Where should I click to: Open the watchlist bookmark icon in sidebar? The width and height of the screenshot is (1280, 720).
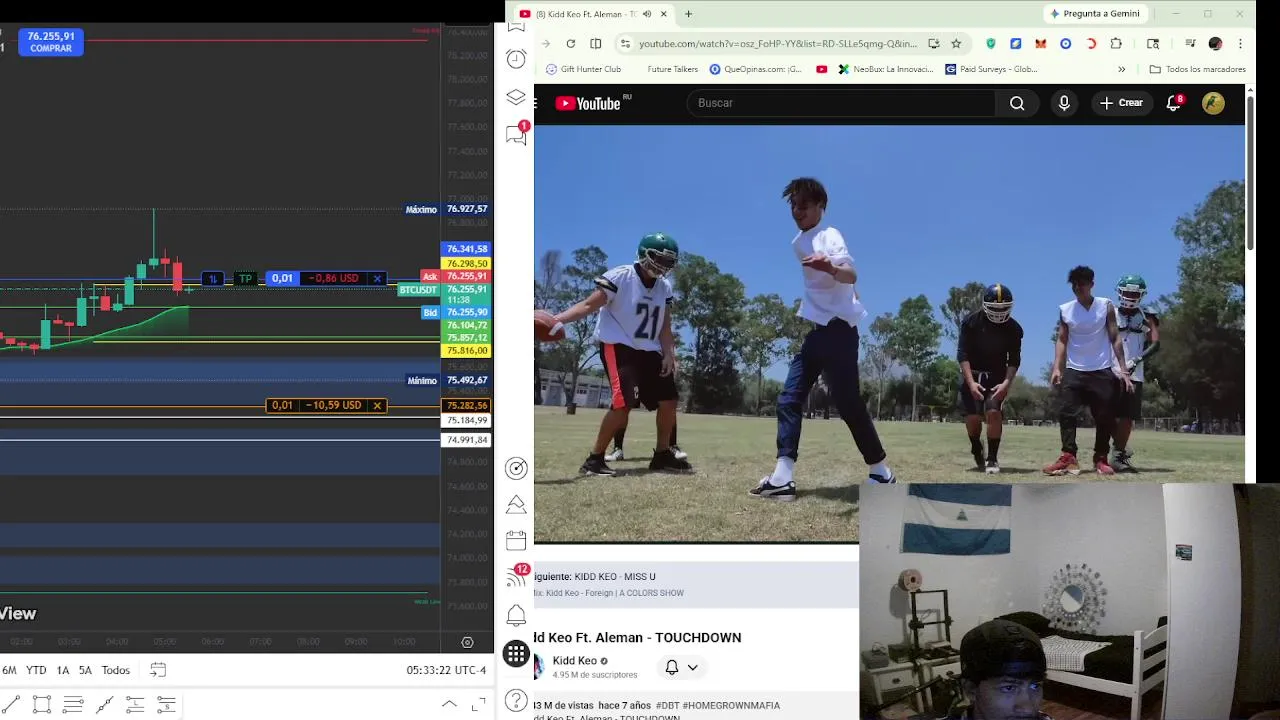(x=516, y=25)
